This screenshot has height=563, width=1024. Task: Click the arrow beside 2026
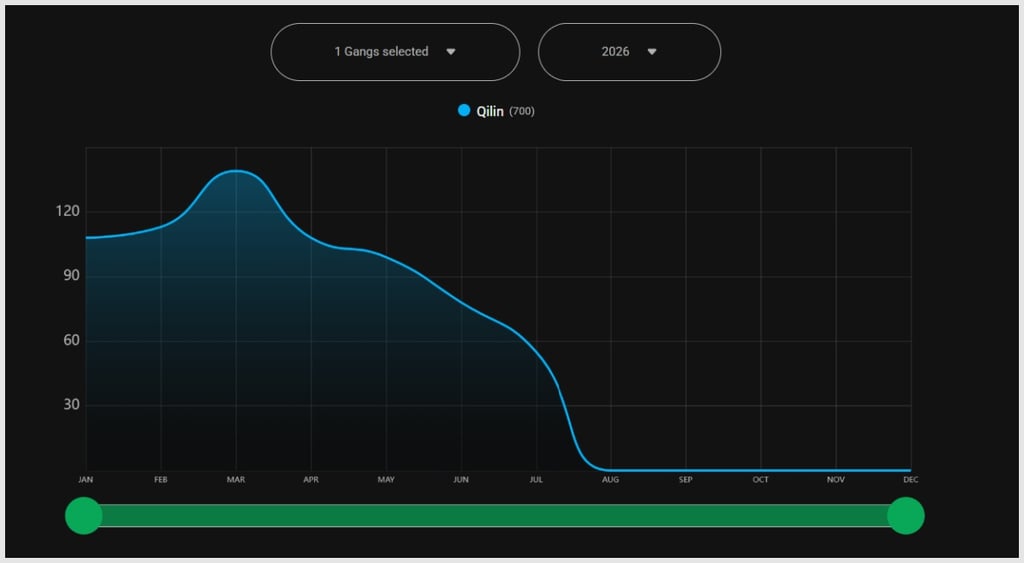[652, 52]
